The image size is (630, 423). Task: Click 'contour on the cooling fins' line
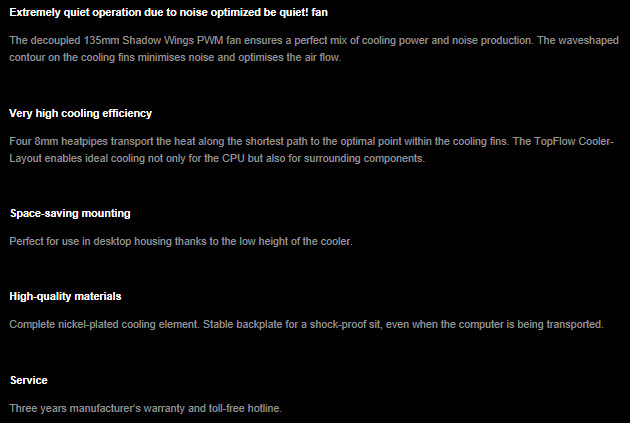tap(175, 57)
